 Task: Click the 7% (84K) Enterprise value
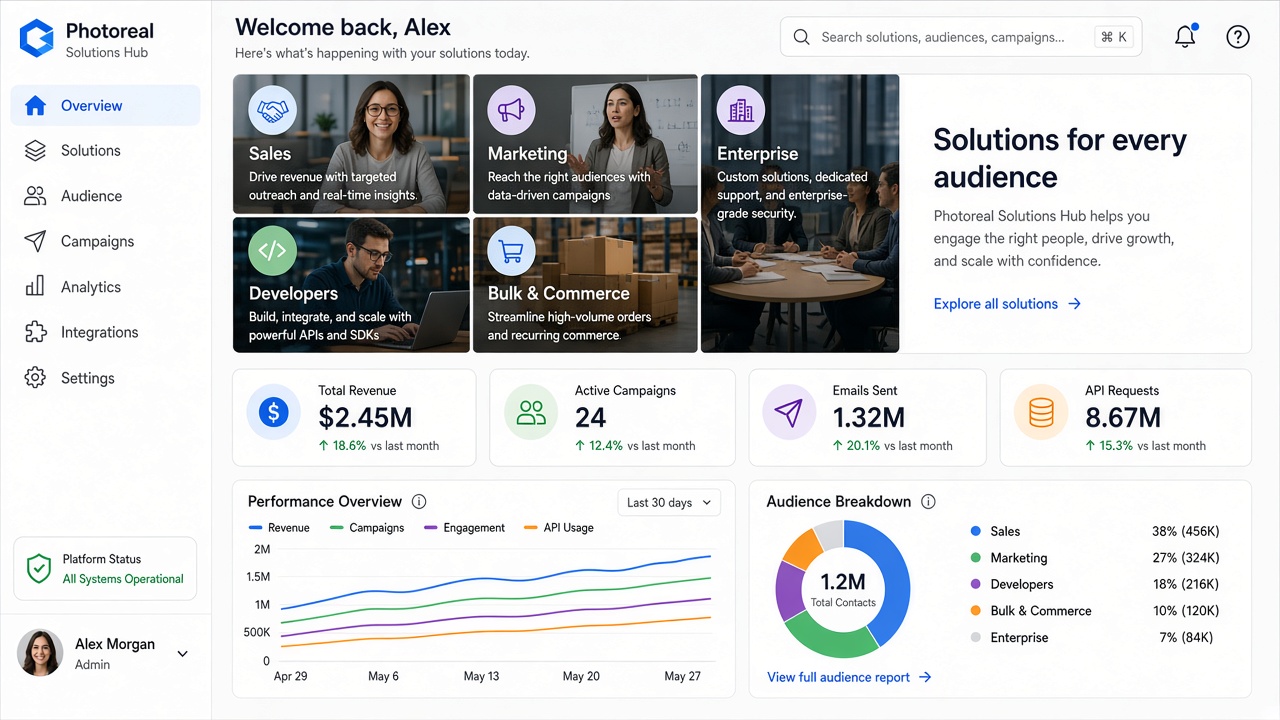click(1186, 638)
